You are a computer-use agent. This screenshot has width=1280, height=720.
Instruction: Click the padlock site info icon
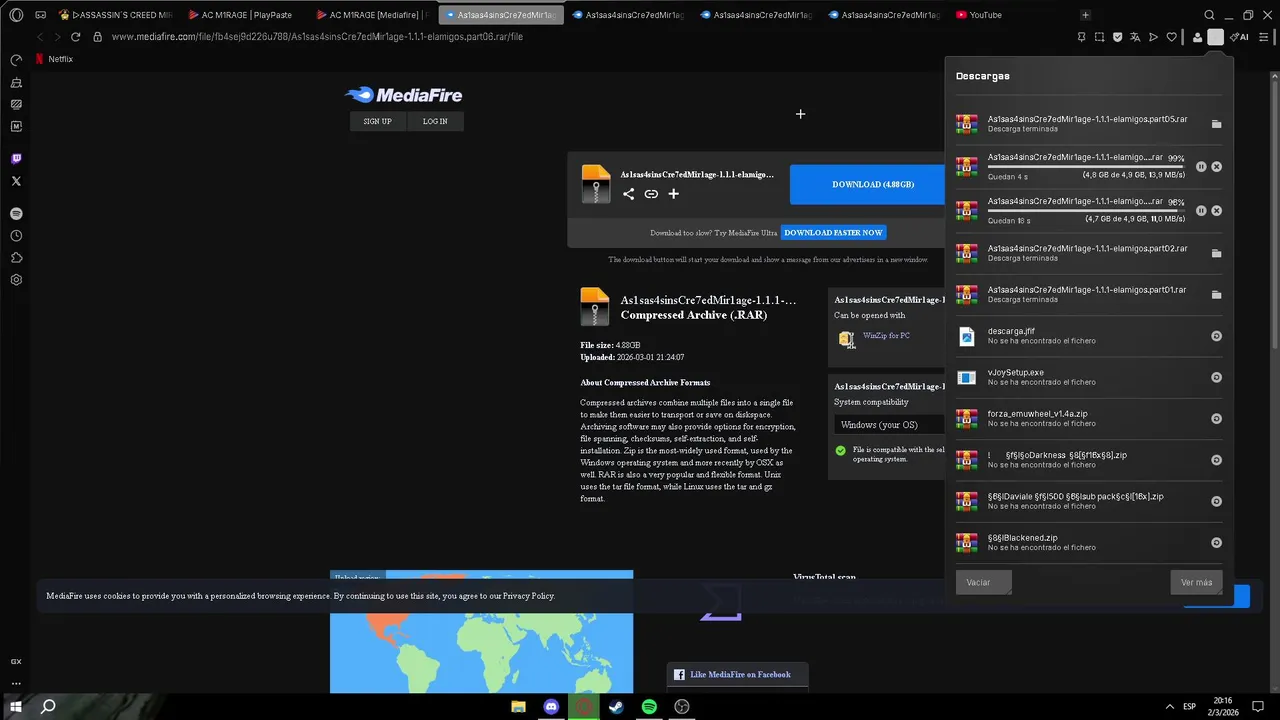tap(97, 37)
